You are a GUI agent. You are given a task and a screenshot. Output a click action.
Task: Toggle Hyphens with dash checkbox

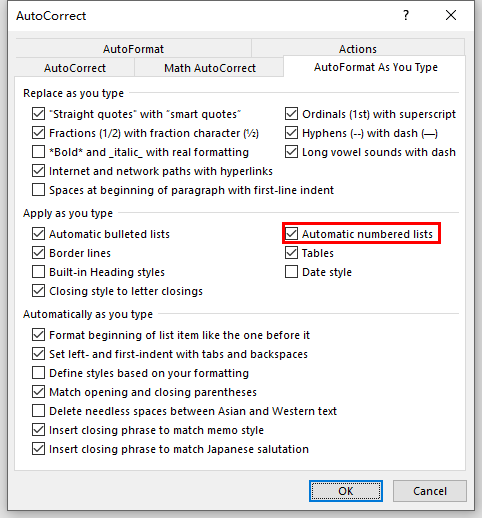[x=291, y=133]
